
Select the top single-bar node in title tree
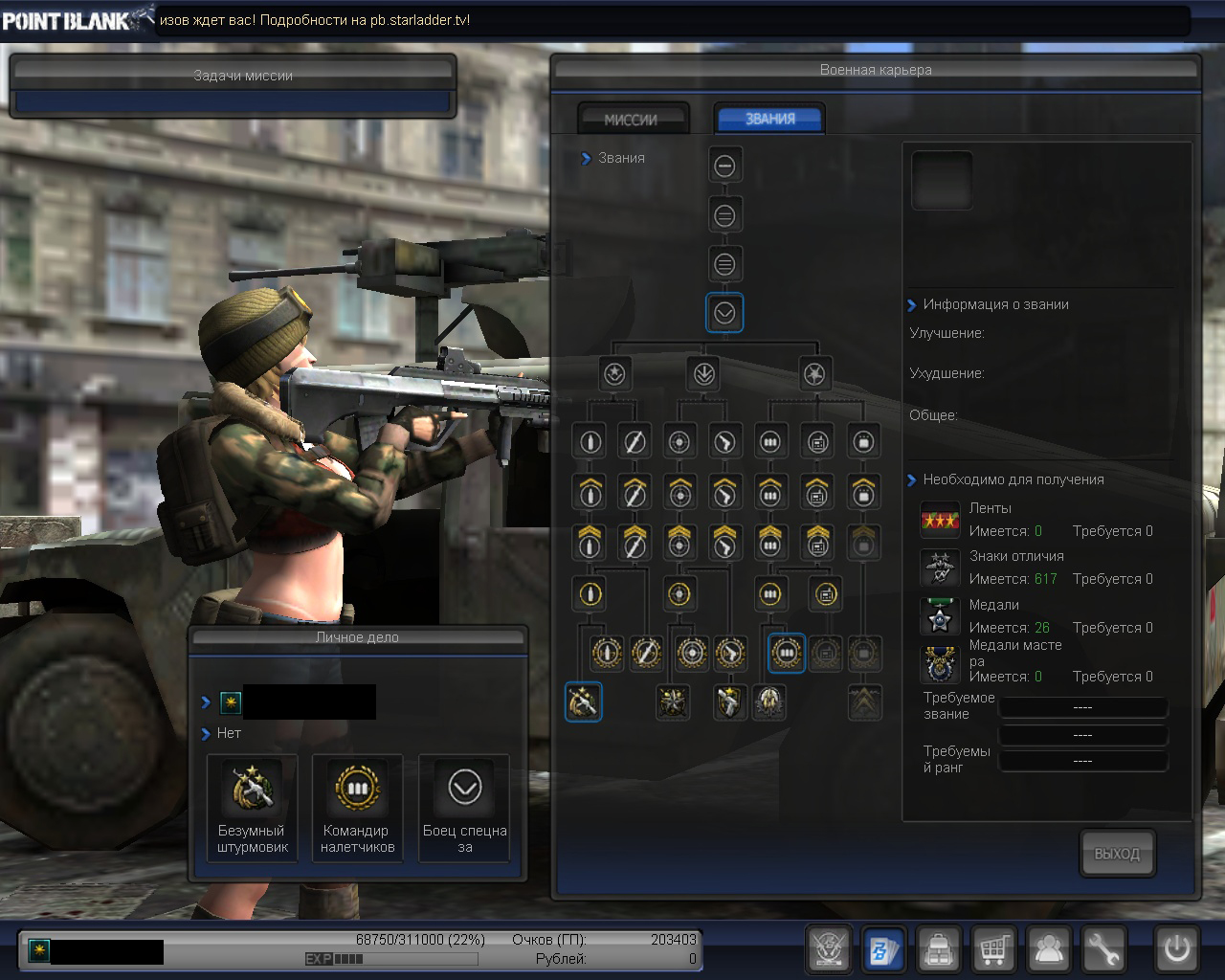coord(724,166)
